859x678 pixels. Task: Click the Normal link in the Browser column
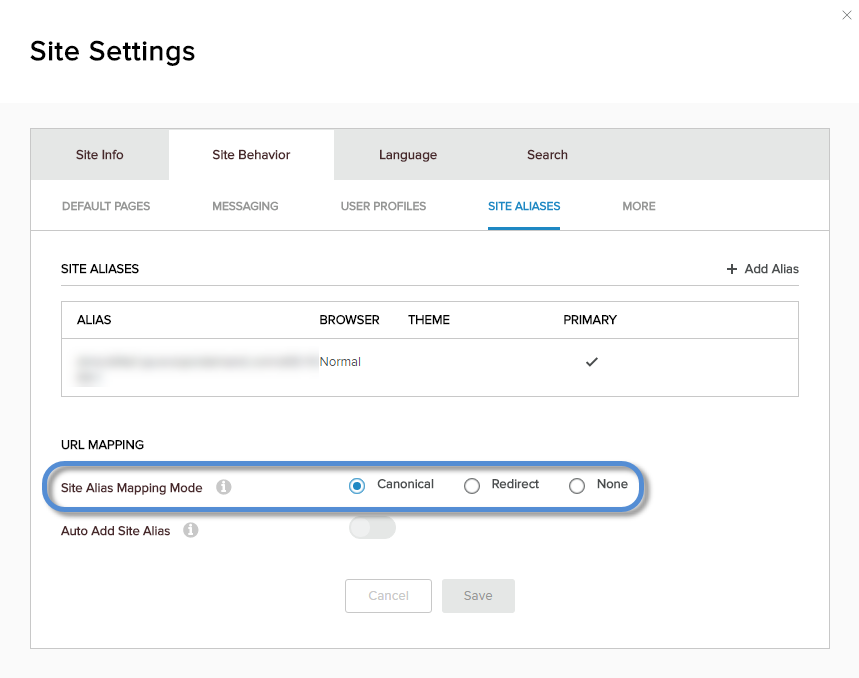pyautogui.click(x=340, y=362)
